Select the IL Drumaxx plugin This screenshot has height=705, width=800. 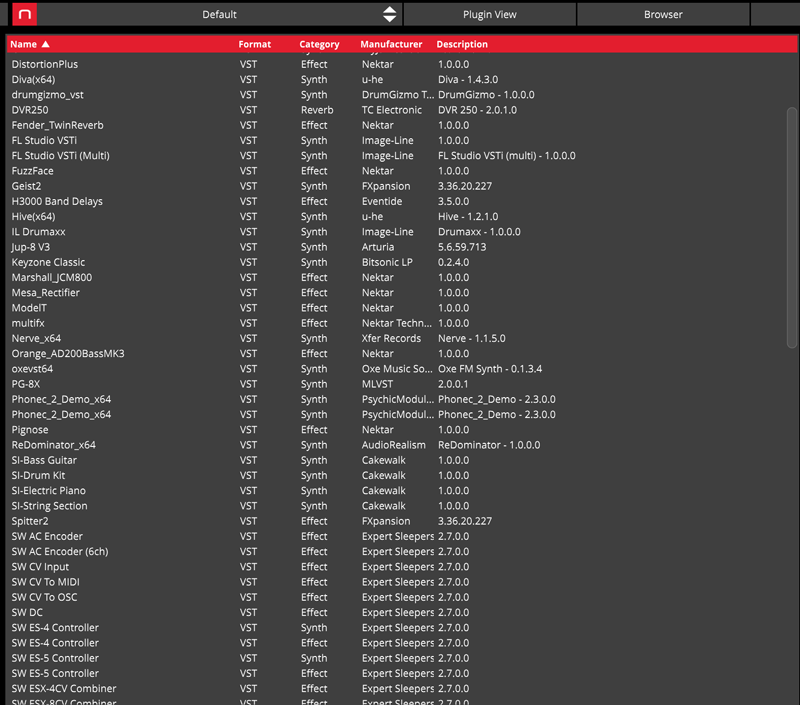[402, 232]
